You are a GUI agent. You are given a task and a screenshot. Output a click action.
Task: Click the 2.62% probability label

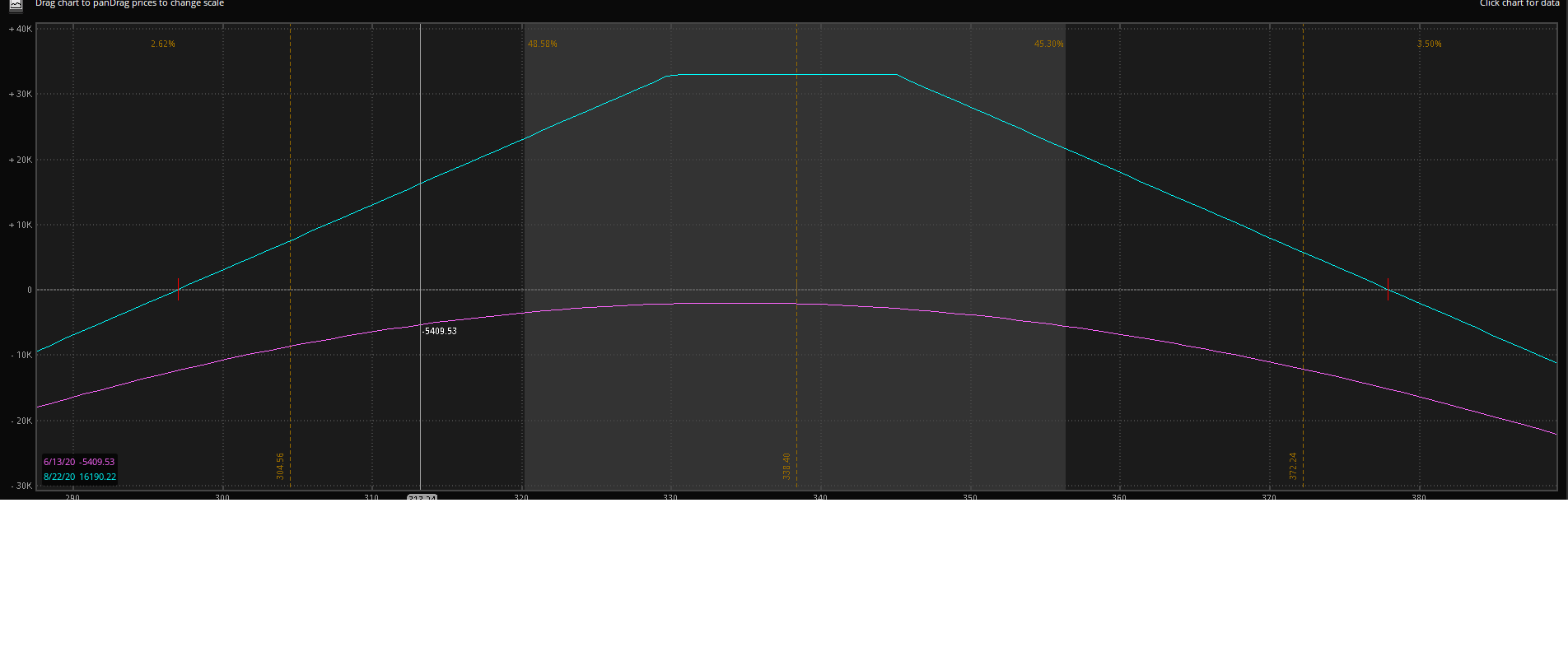point(163,44)
